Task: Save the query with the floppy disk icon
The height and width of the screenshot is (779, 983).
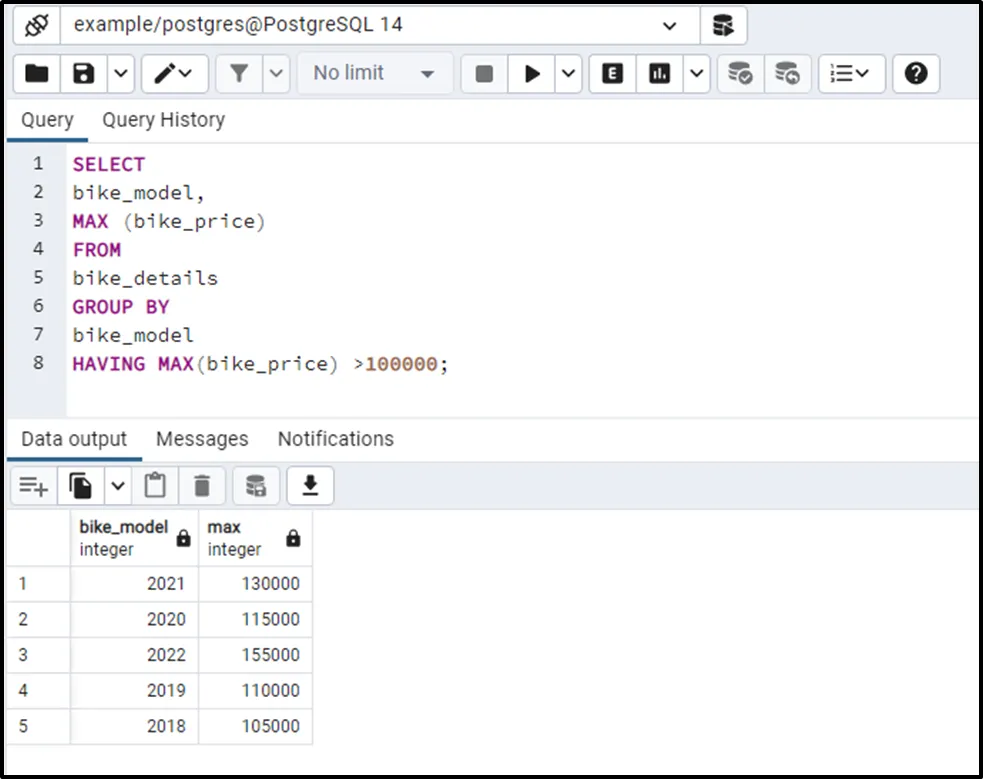Action: pyautogui.click(x=85, y=73)
